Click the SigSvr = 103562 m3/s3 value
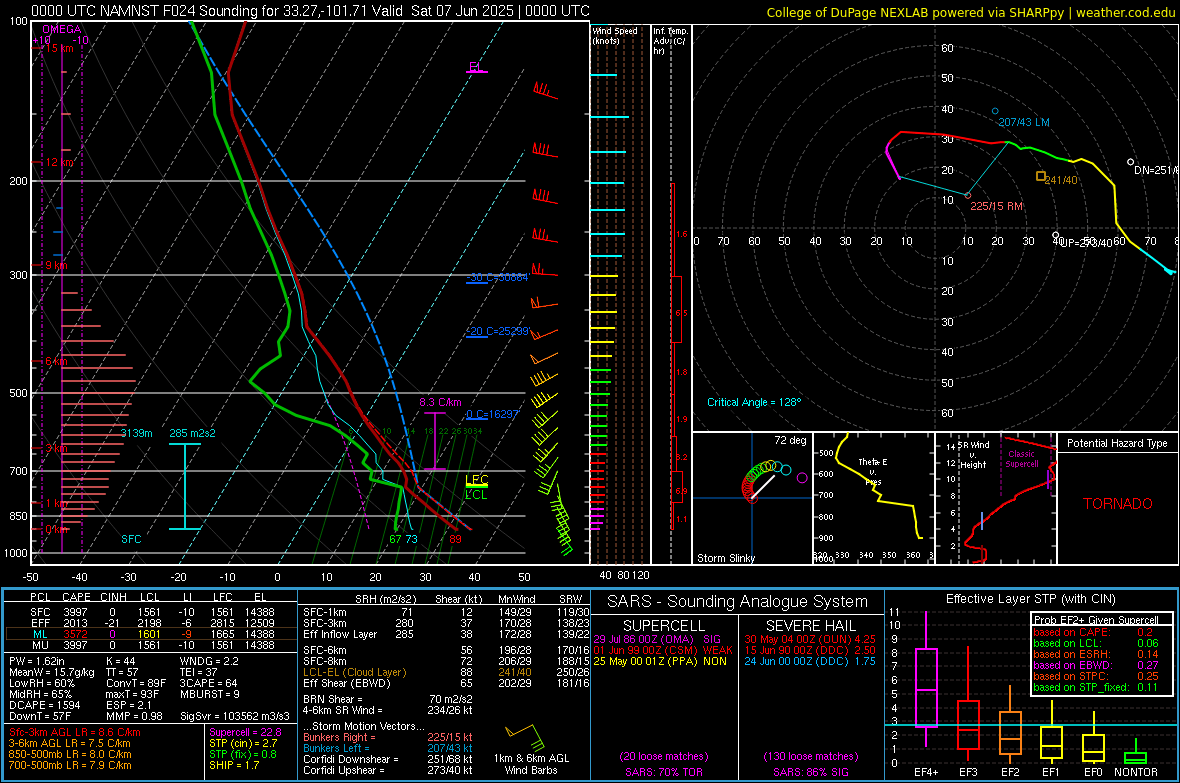The height and width of the screenshot is (783, 1180). [235, 716]
